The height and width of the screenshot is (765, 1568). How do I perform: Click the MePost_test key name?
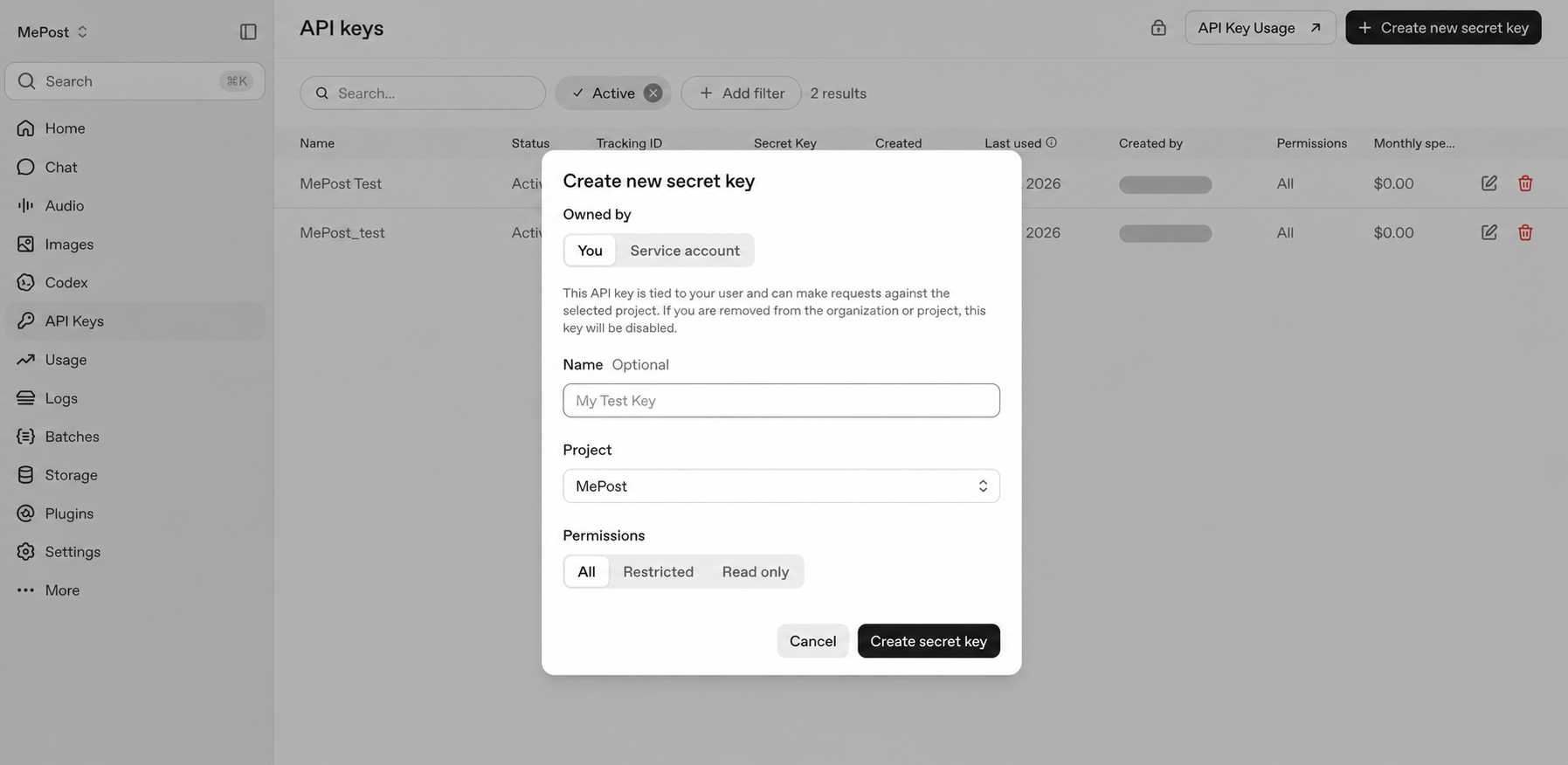(342, 232)
